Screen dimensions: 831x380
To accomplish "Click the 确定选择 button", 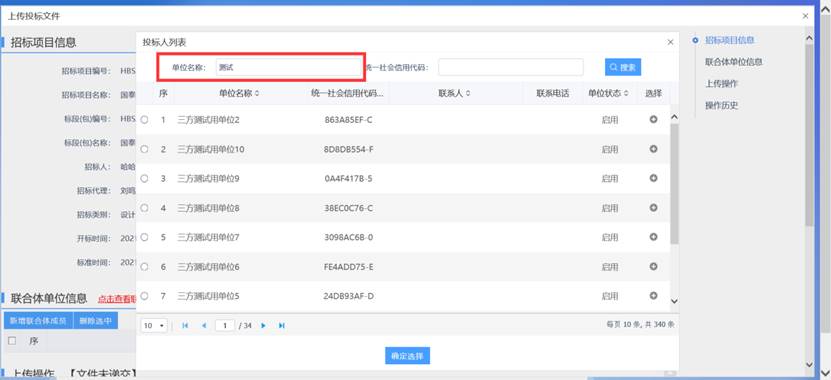I will [407, 356].
